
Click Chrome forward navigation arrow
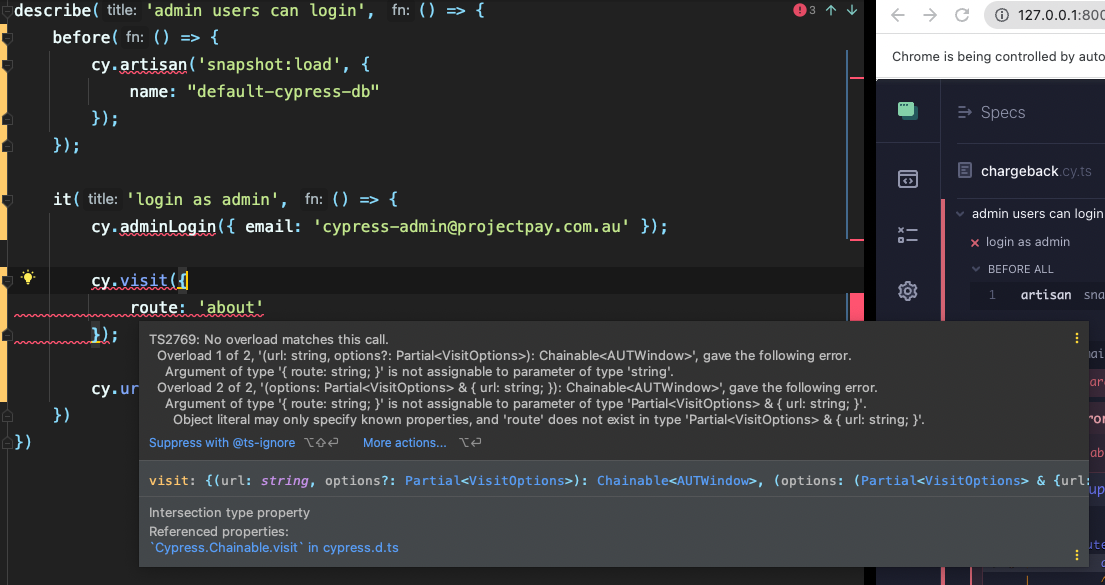tap(930, 15)
